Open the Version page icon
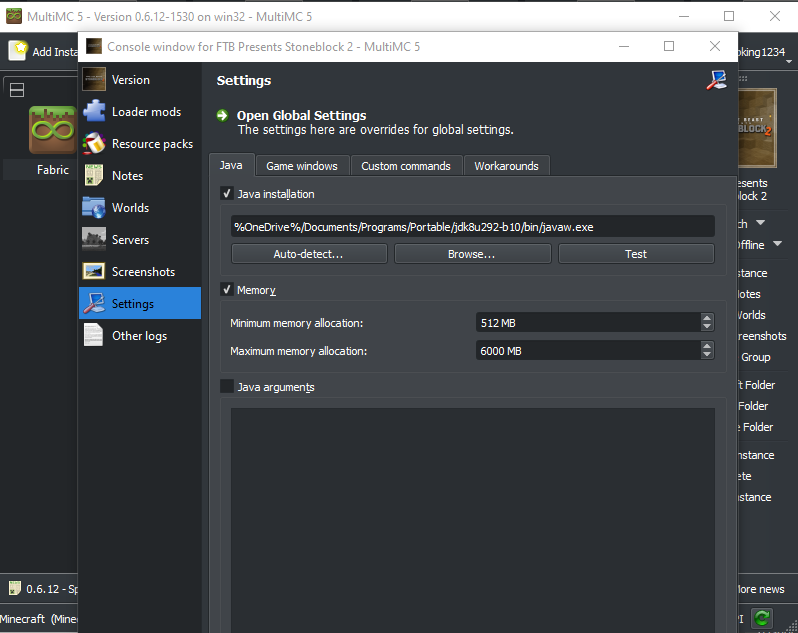Image resolution: width=798 pixels, height=633 pixels. coord(94,79)
